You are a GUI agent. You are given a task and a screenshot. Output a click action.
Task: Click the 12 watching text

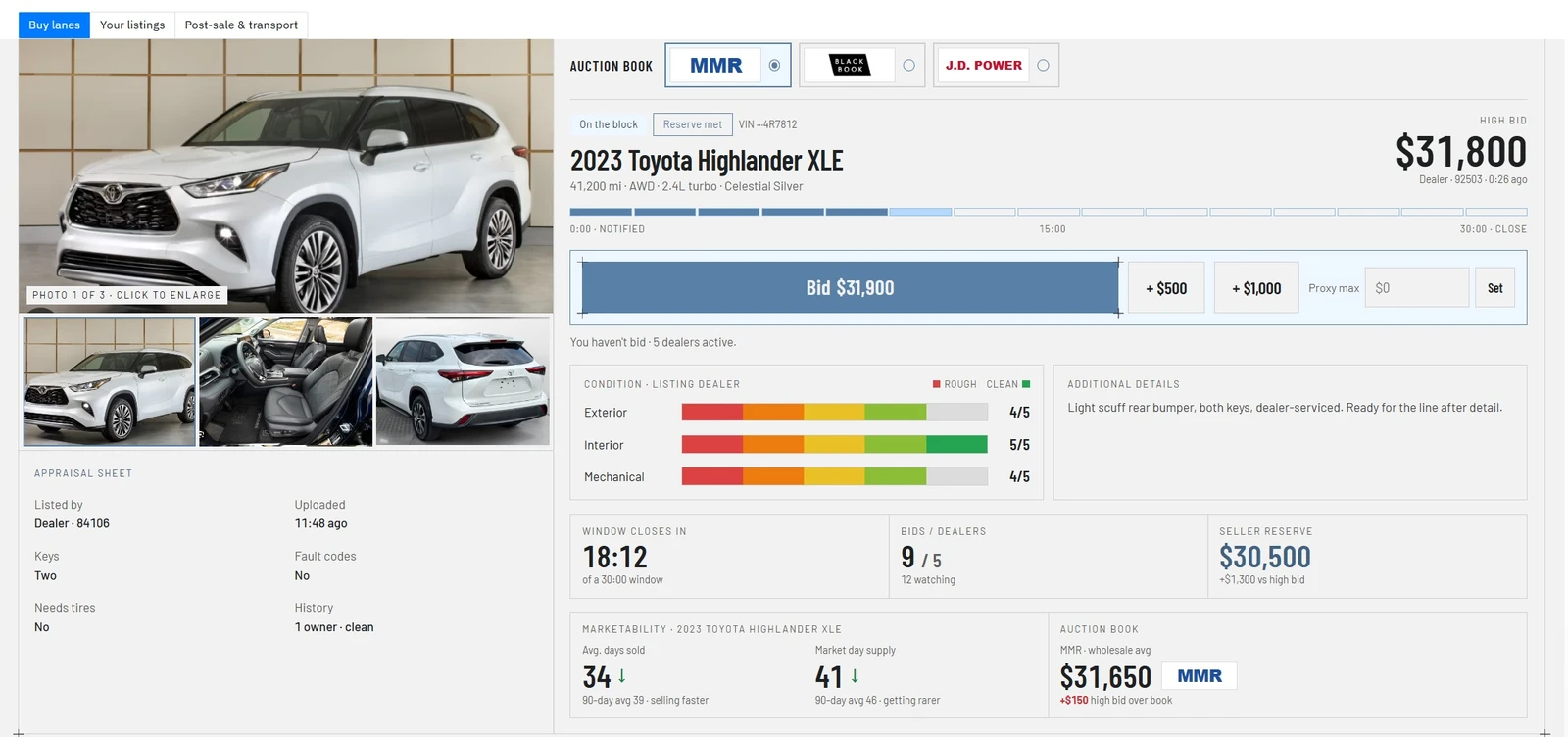(x=928, y=580)
